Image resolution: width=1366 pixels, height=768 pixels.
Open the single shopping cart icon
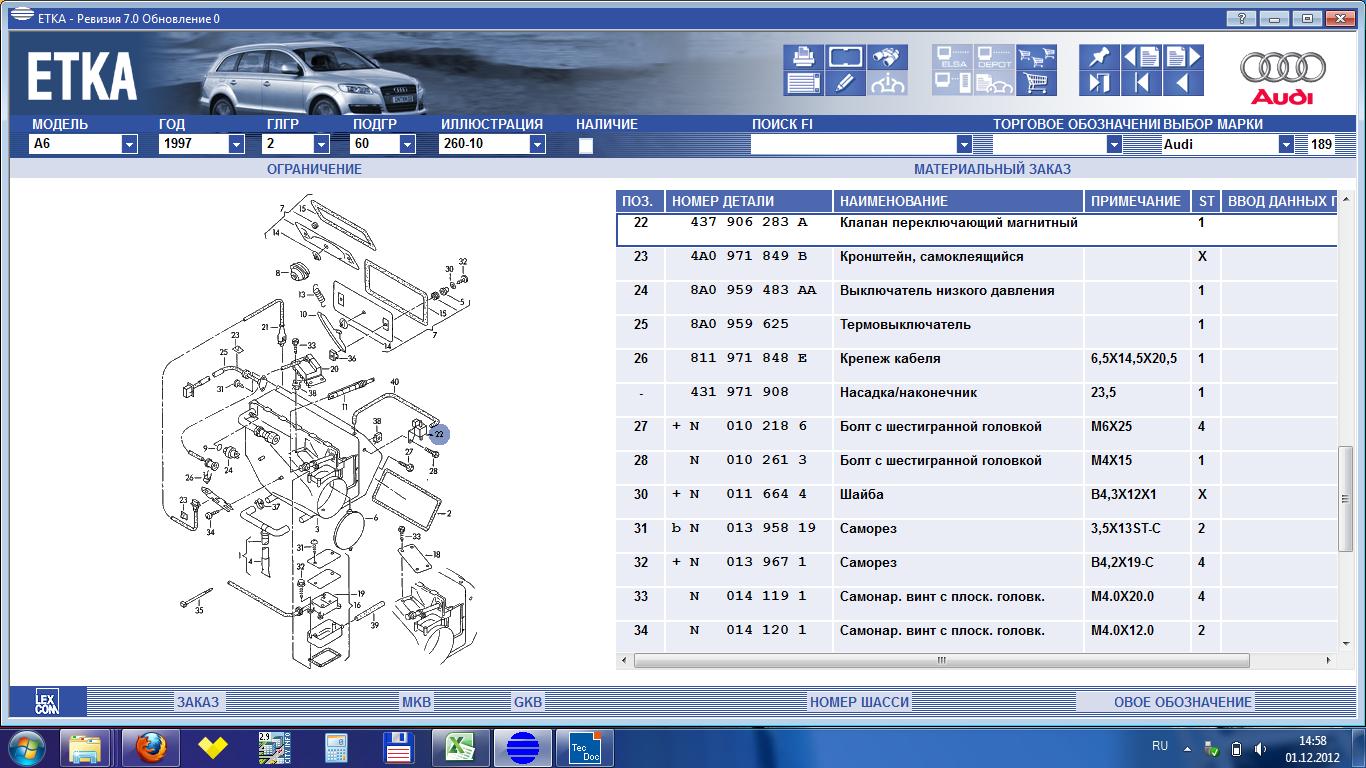click(x=1037, y=83)
